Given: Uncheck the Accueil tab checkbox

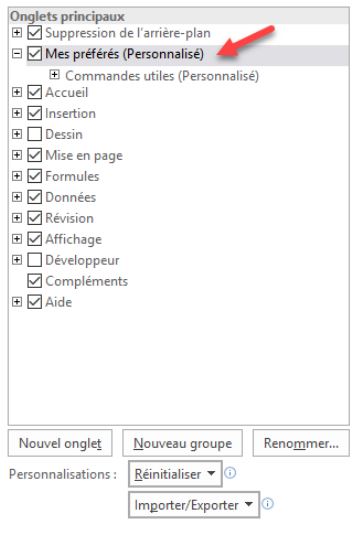Looking at the screenshot, I should (x=34, y=92).
